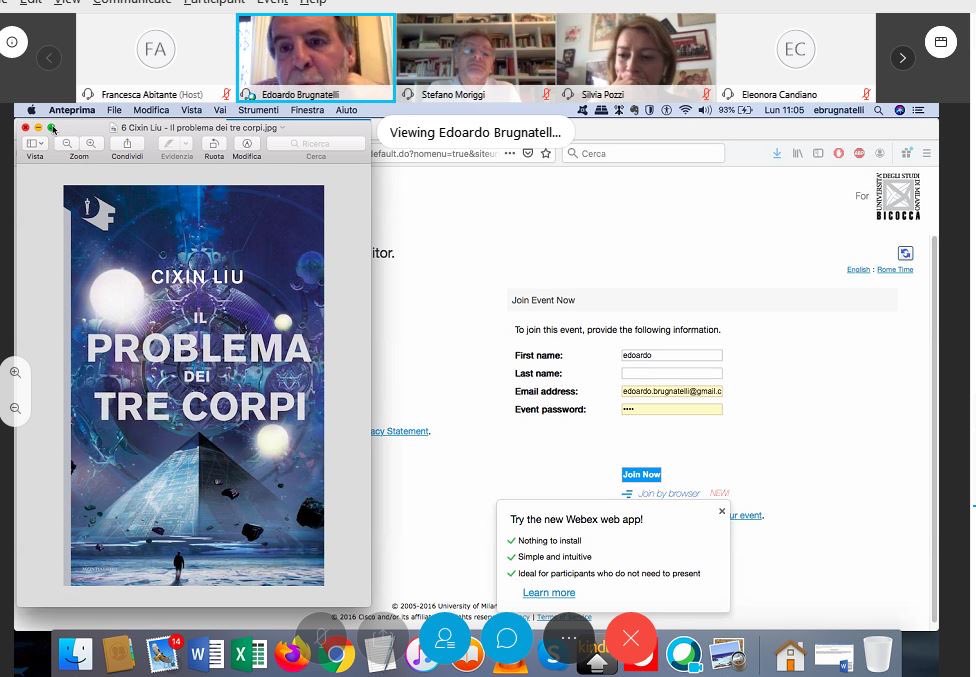
Task: Zoom out on shared content magnifier
Action: coord(16,408)
